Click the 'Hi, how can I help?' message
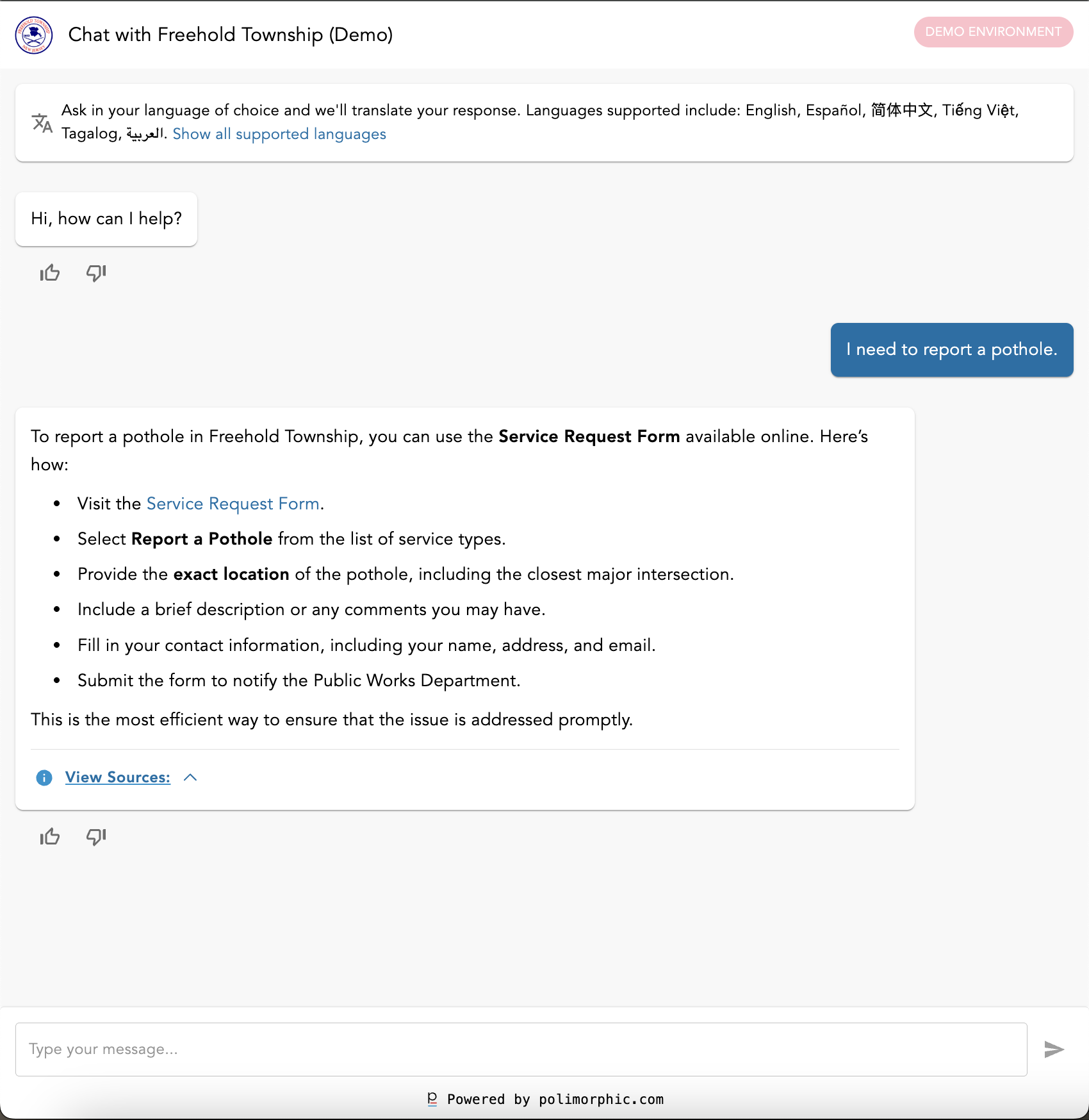 click(106, 219)
